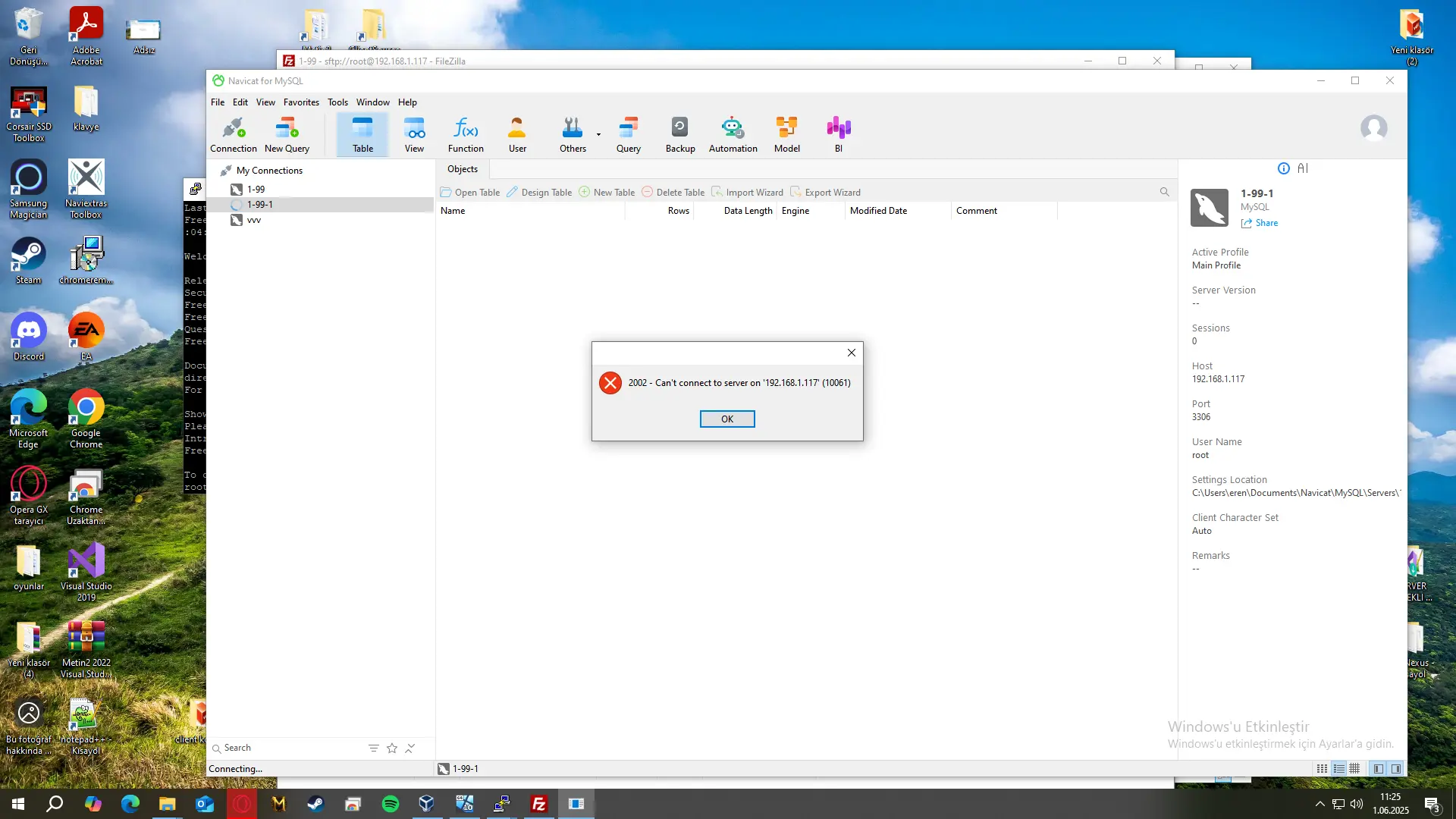Expand the Others dropdown arrow
Image resolution: width=1456 pixels, height=819 pixels.
coord(598,135)
